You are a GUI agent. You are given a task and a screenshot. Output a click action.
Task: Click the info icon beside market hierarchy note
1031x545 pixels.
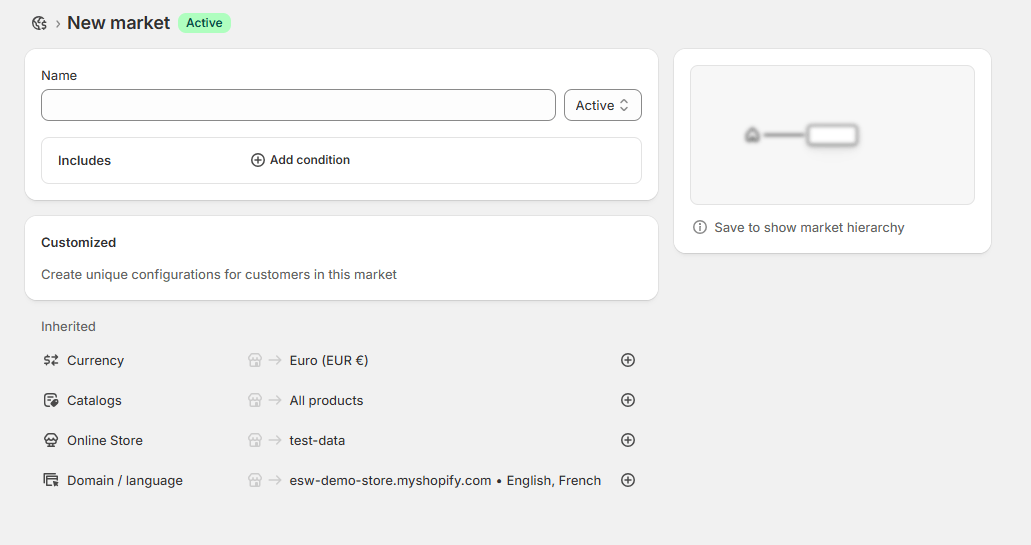700,227
